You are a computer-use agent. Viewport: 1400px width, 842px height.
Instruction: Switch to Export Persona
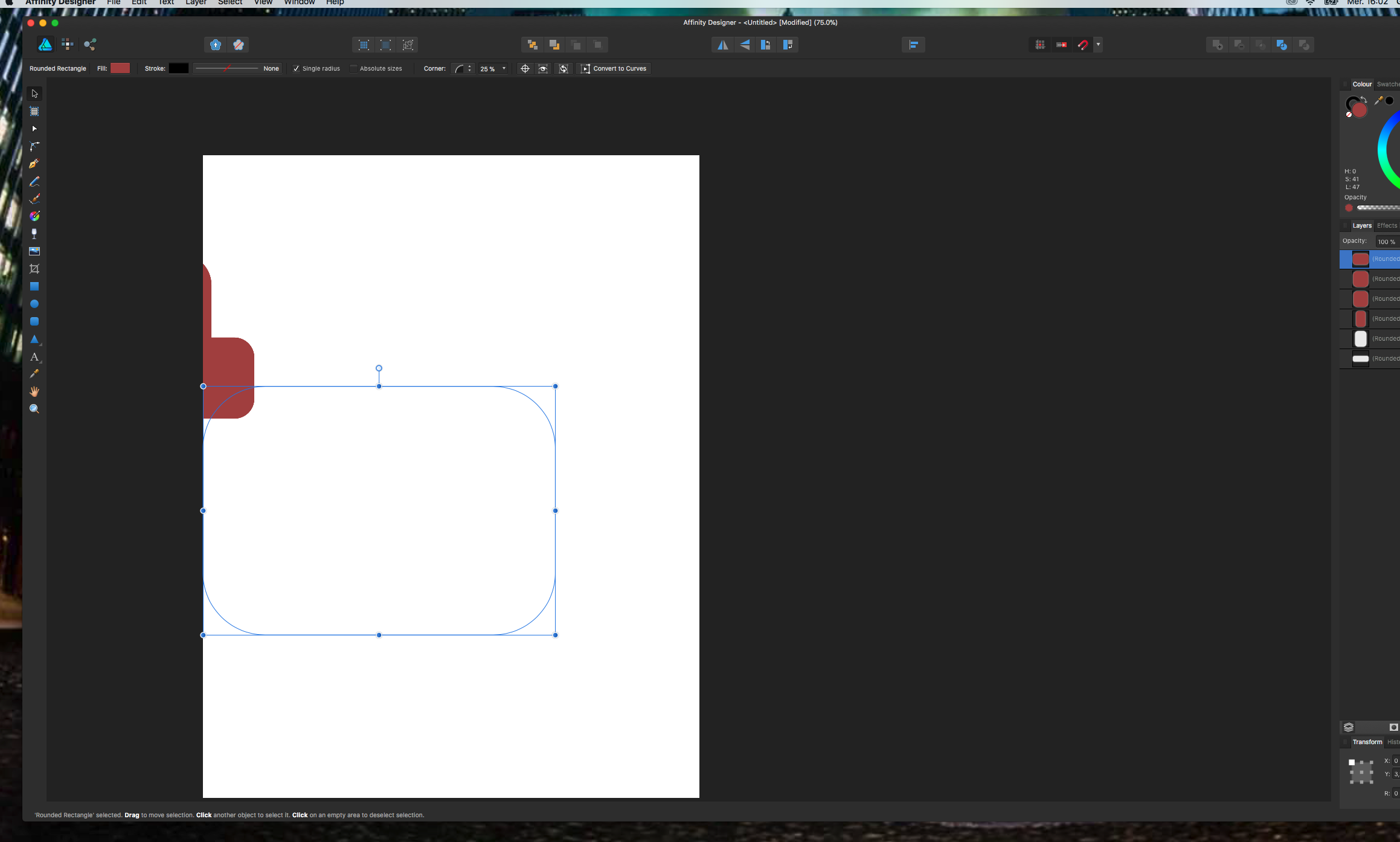tap(90, 45)
